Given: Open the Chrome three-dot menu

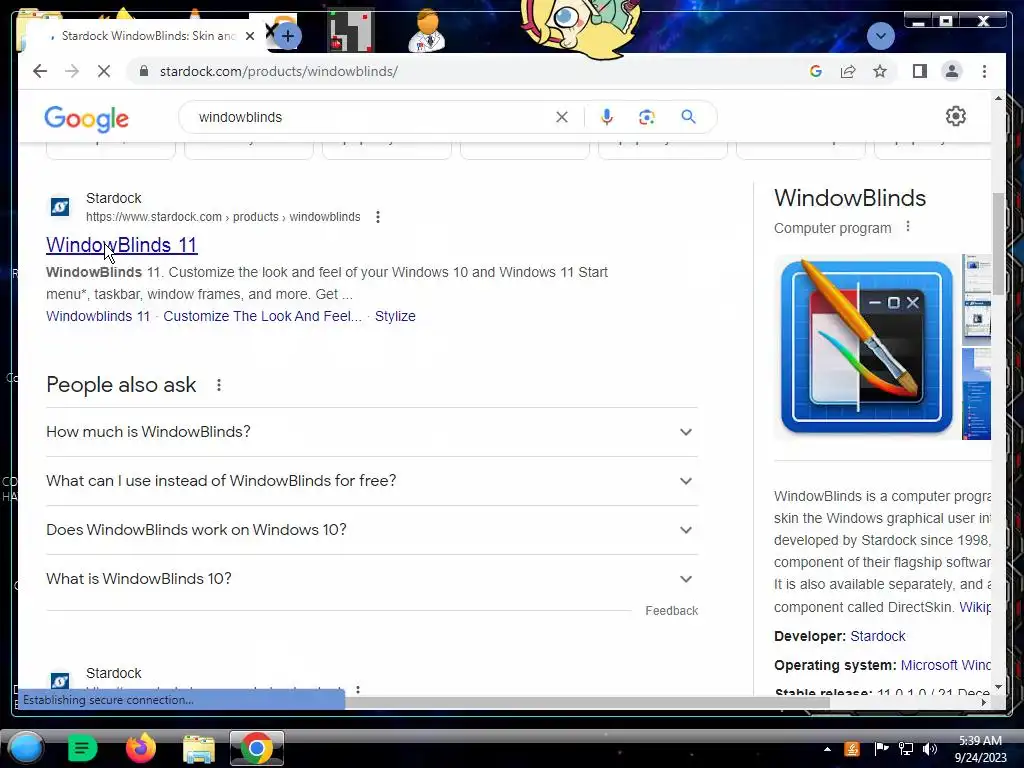Looking at the screenshot, I should coord(984,71).
